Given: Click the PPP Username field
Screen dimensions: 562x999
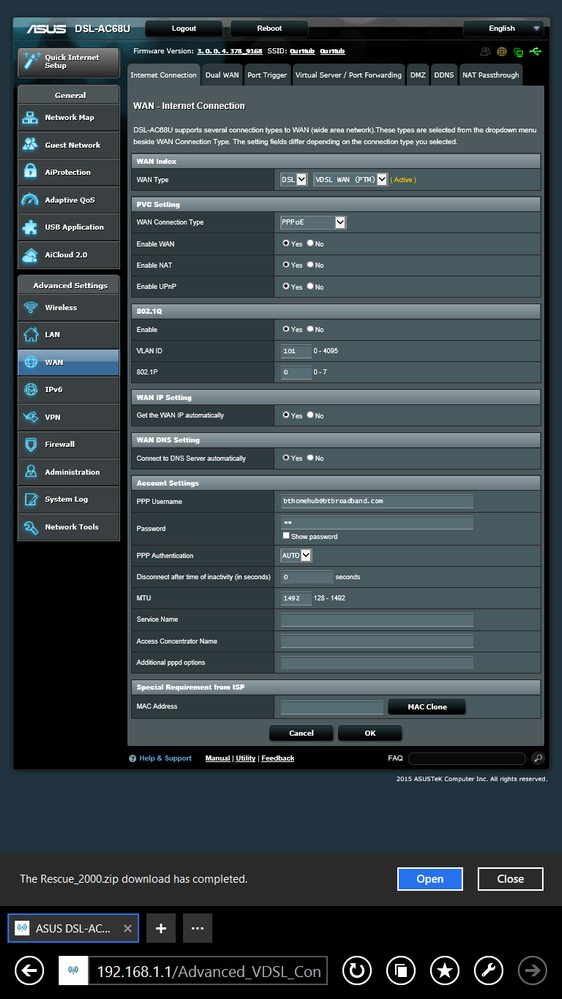Looking at the screenshot, I should click(x=377, y=501).
